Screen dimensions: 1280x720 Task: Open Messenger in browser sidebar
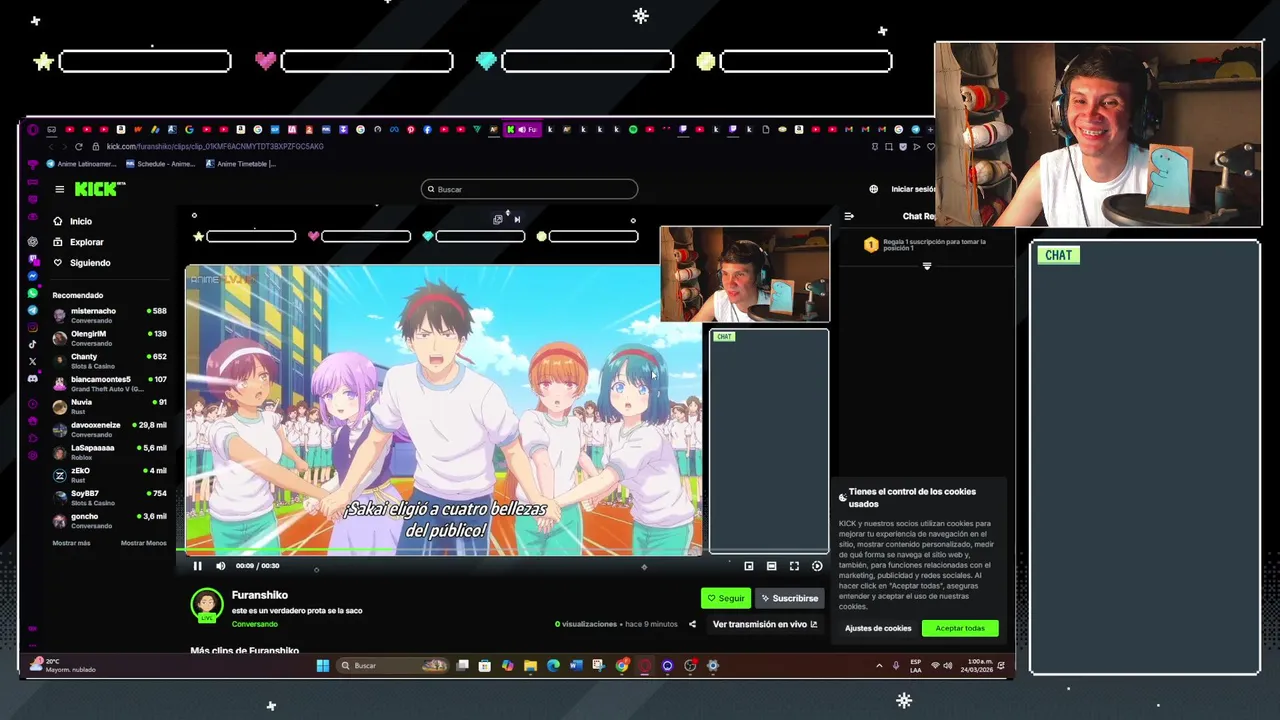tap(33, 276)
